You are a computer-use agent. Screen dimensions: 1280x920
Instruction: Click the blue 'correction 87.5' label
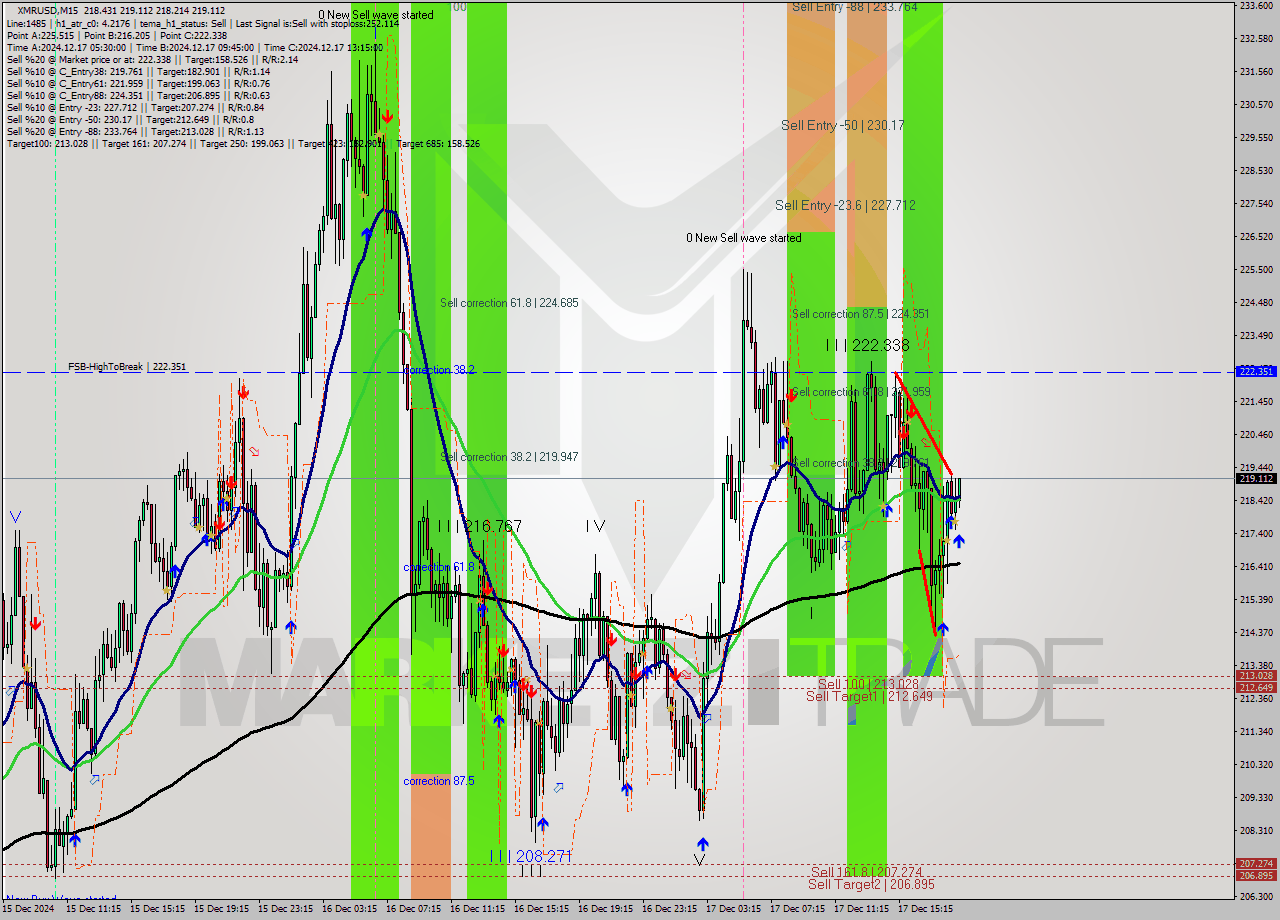tap(439, 781)
